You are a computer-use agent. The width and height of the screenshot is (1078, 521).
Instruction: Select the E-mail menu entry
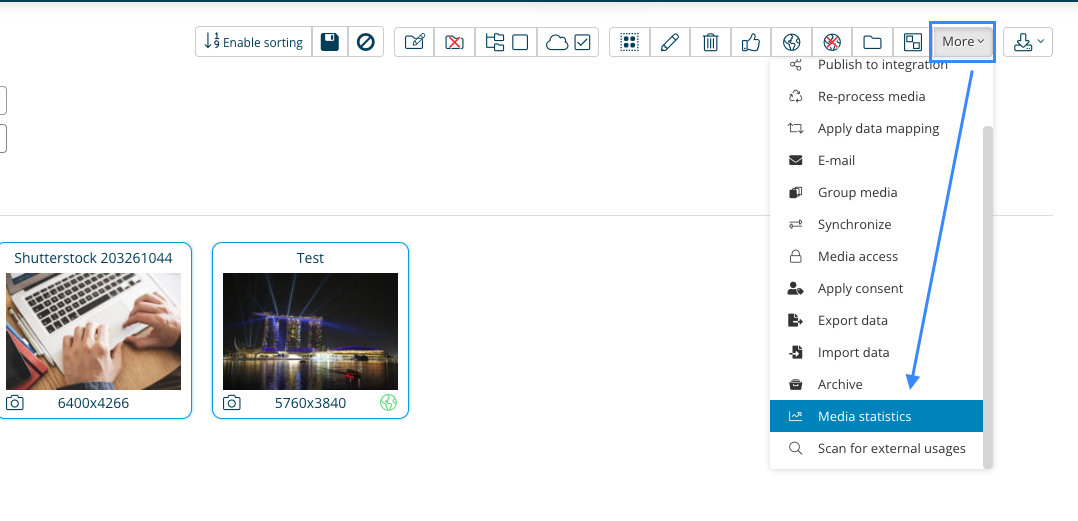pos(877,160)
